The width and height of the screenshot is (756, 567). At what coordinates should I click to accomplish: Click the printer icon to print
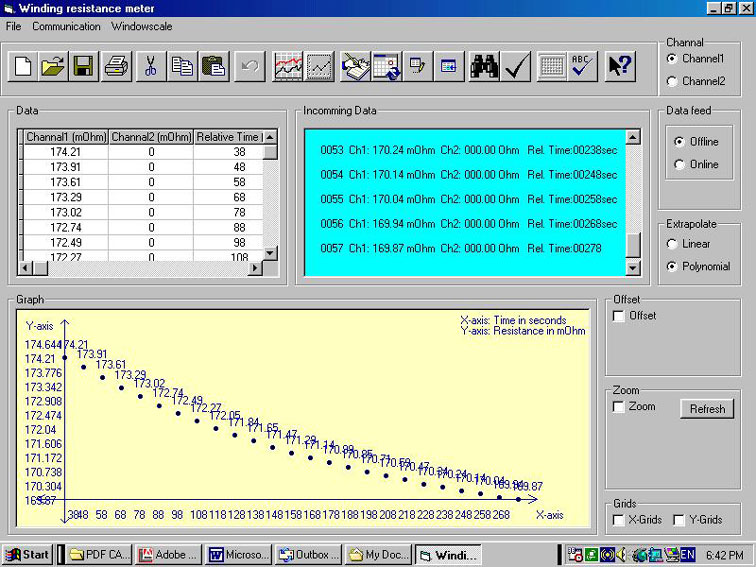pos(116,66)
